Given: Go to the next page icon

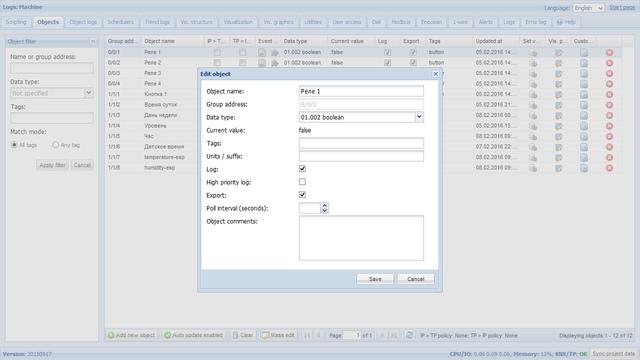Looking at the screenshot, I should click(382, 336).
